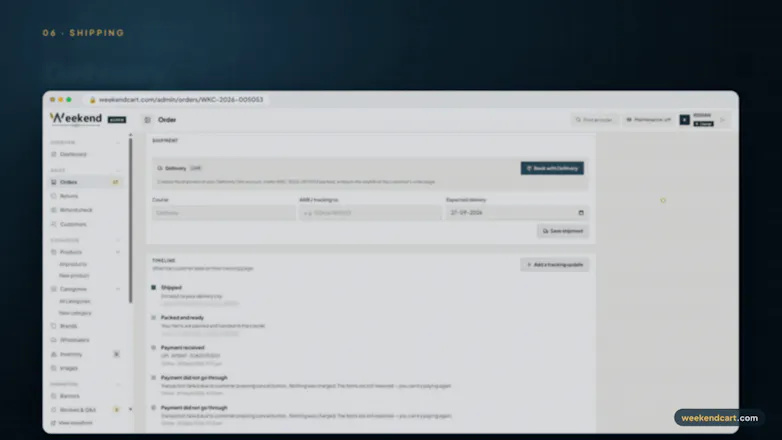The height and width of the screenshot is (440, 782).
Task: Collapse the Products submenu chevron
Action: (118, 252)
